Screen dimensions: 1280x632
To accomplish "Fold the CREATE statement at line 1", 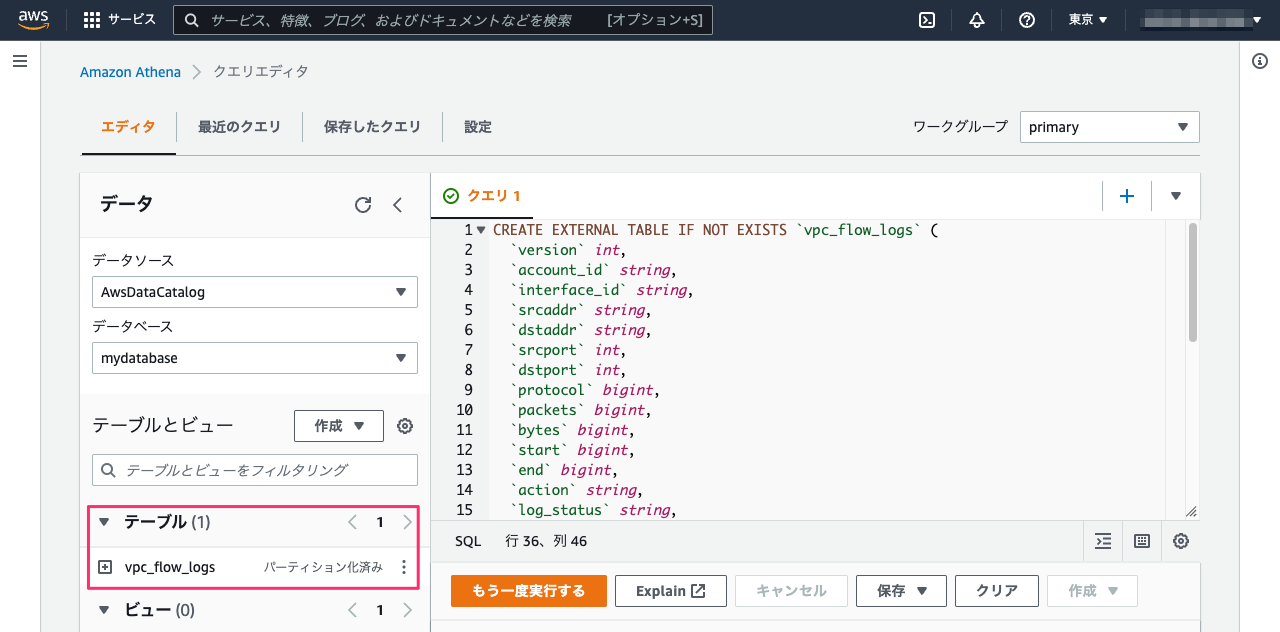I will [x=482, y=230].
